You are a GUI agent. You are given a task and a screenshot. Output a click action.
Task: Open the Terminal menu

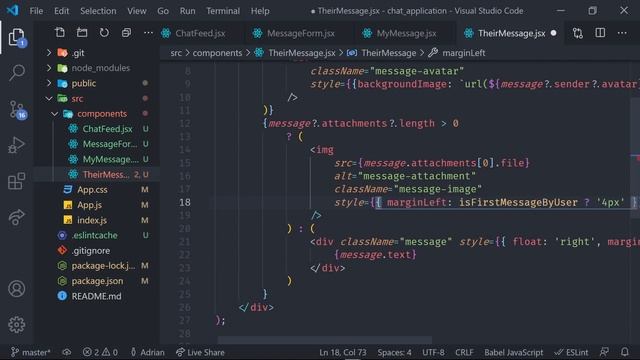[223, 11]
